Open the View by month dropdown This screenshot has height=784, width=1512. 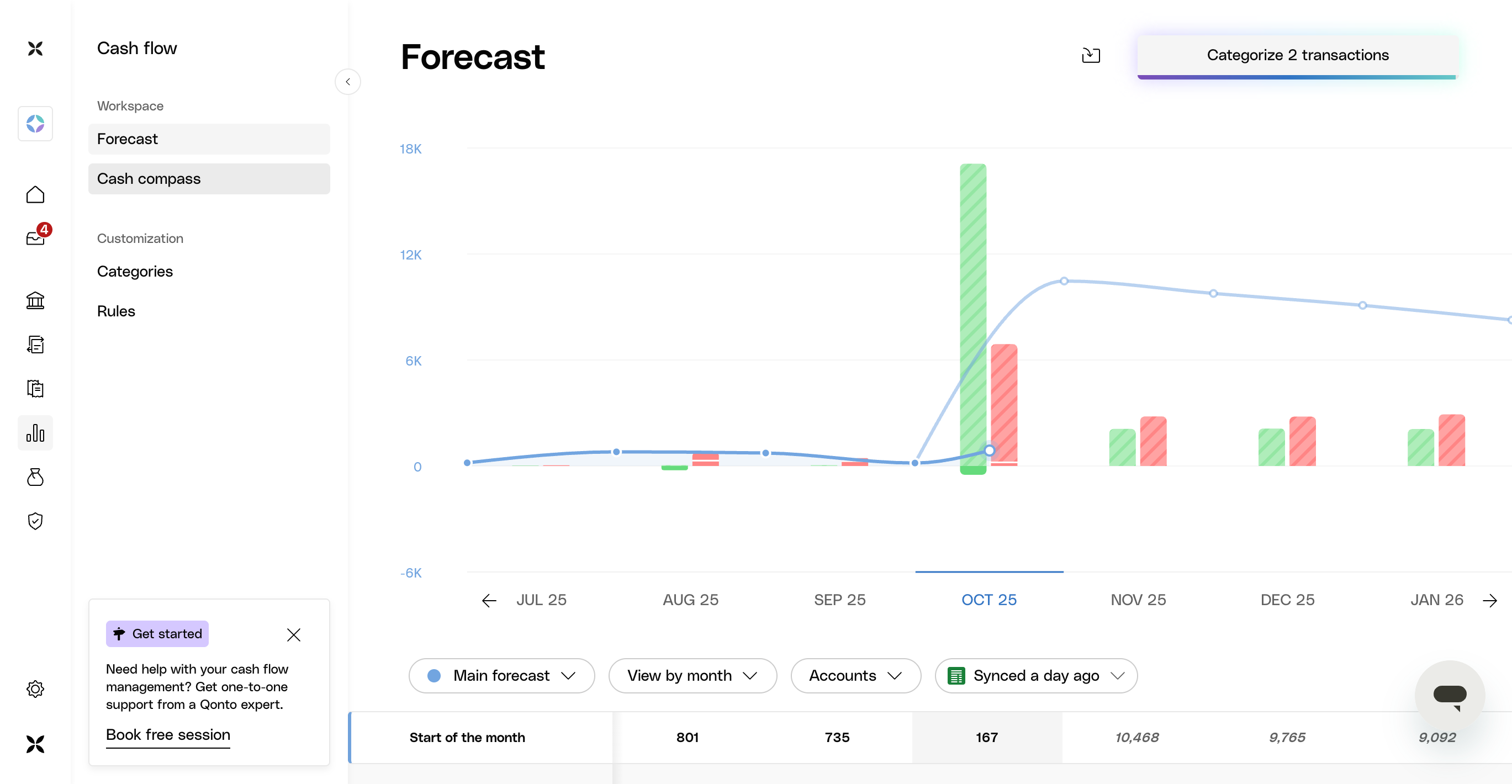point(692,675)
